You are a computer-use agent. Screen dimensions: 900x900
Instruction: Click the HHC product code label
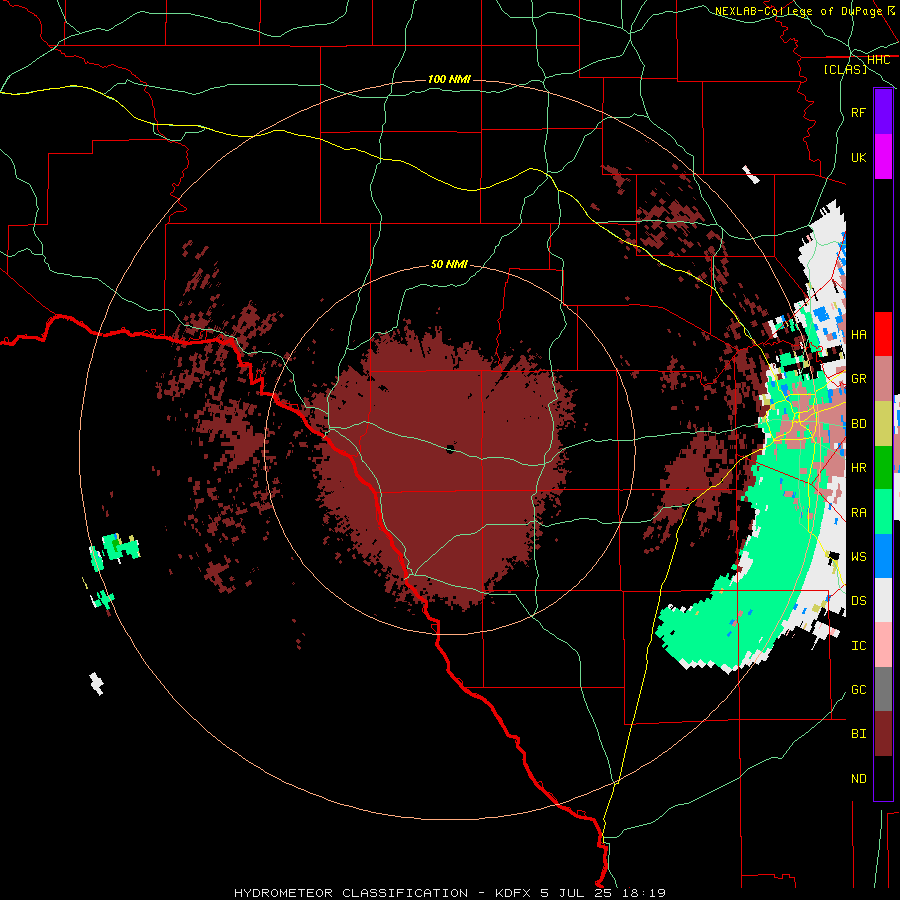coord(878,60)
